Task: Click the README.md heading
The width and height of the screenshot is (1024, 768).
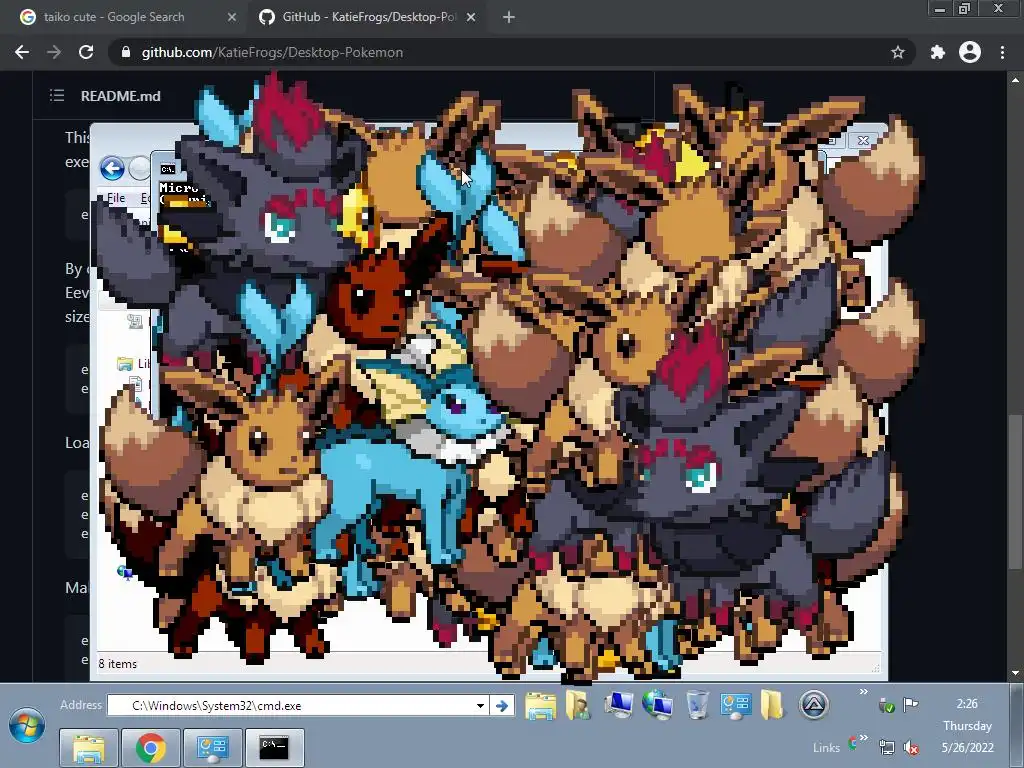Action: (x=120, y=96)
